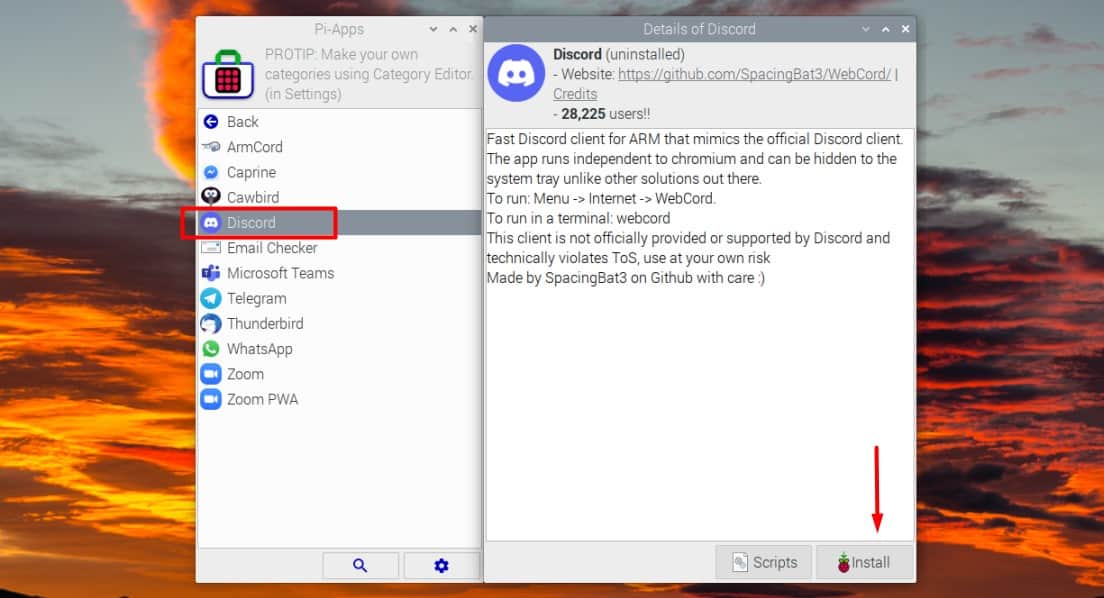
Task: Open the Details window dropdown chevron
Action: pyautogui.click(x=864, y=29)
